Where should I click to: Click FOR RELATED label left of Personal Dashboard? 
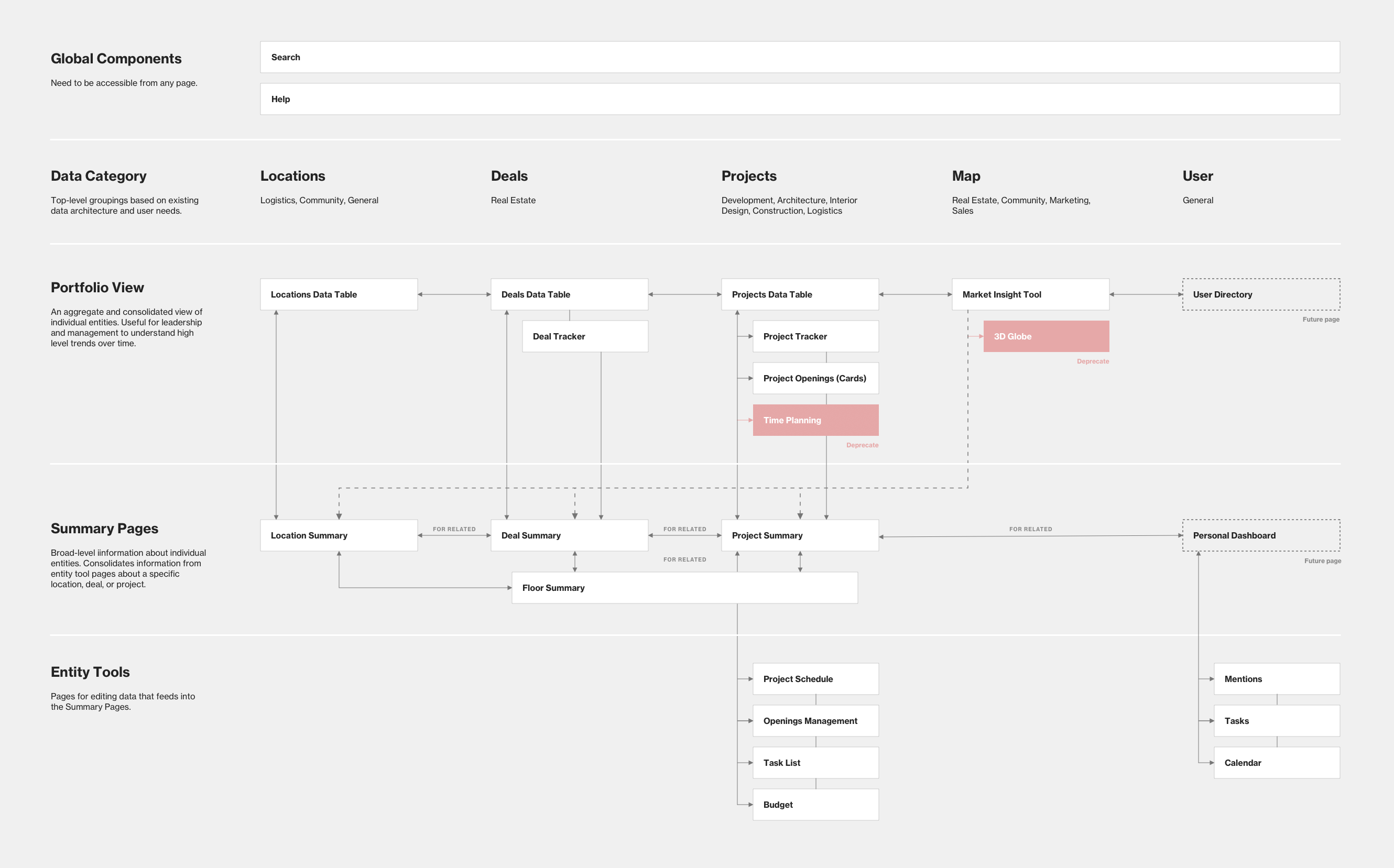pos(1031,529)
